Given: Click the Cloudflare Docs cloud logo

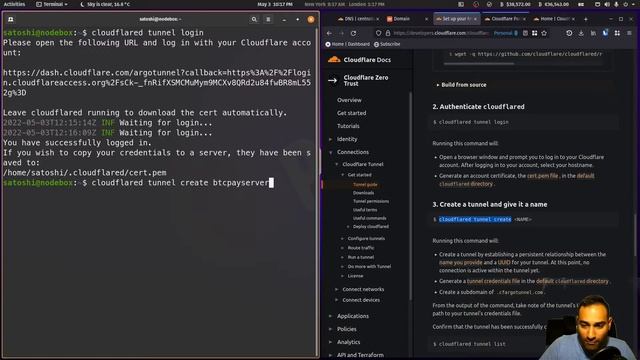Looking at the screenshot, I should tap(334, 60).
